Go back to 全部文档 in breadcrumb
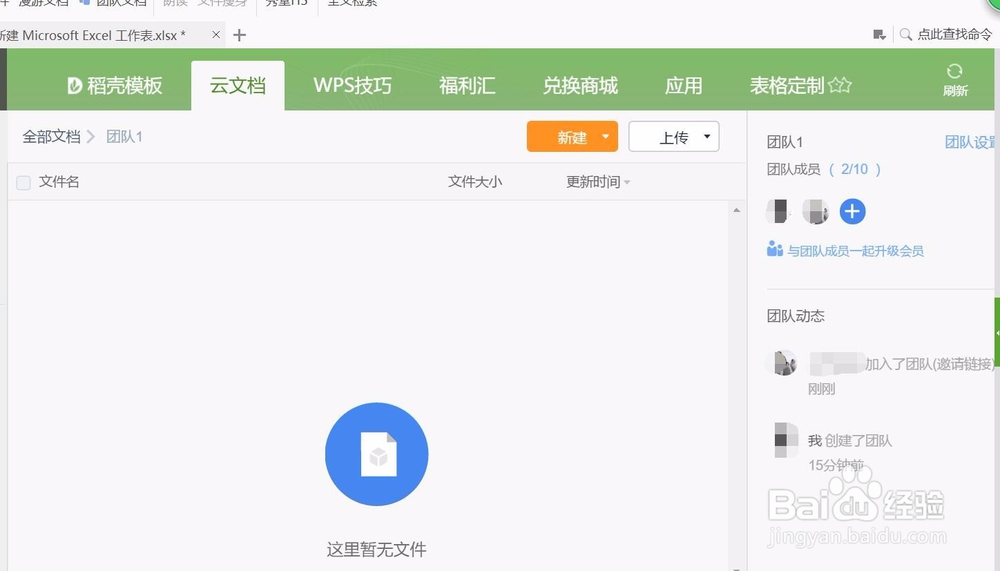 (51, 137)
